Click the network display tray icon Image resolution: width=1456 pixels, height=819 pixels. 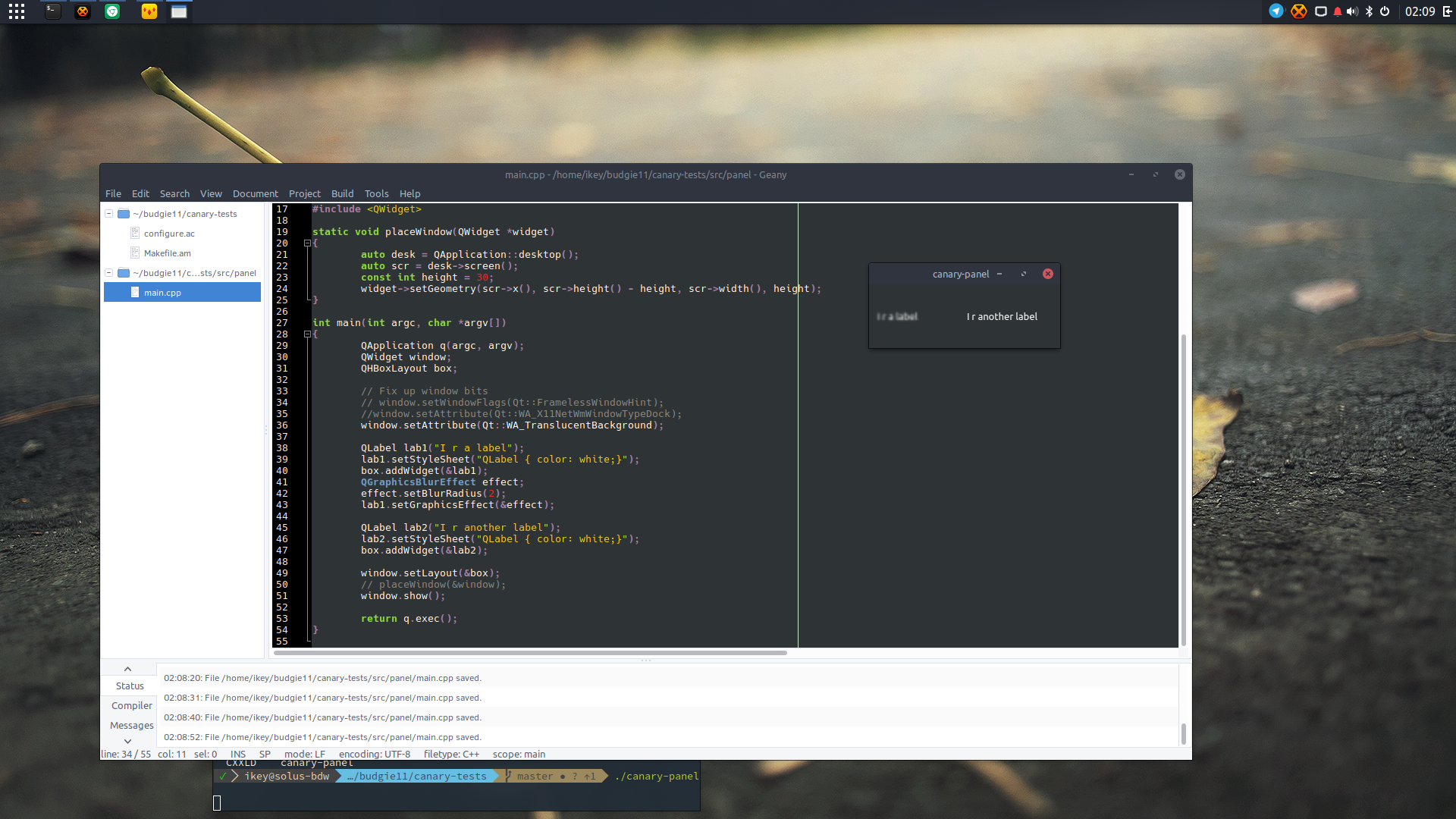point(1320,11)
